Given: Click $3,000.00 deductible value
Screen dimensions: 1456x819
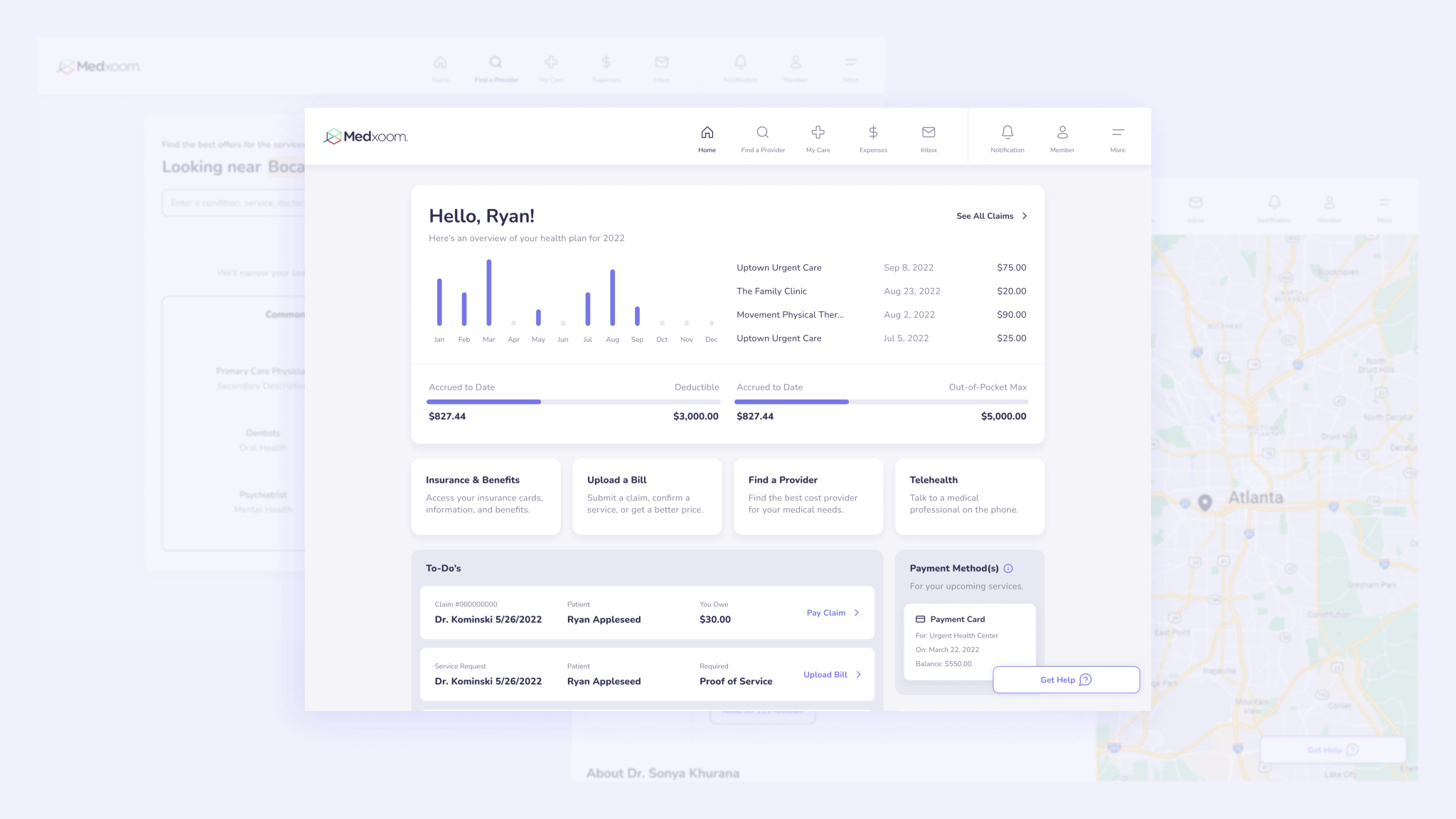Looking at the screenshot, I should coord(696,417).
